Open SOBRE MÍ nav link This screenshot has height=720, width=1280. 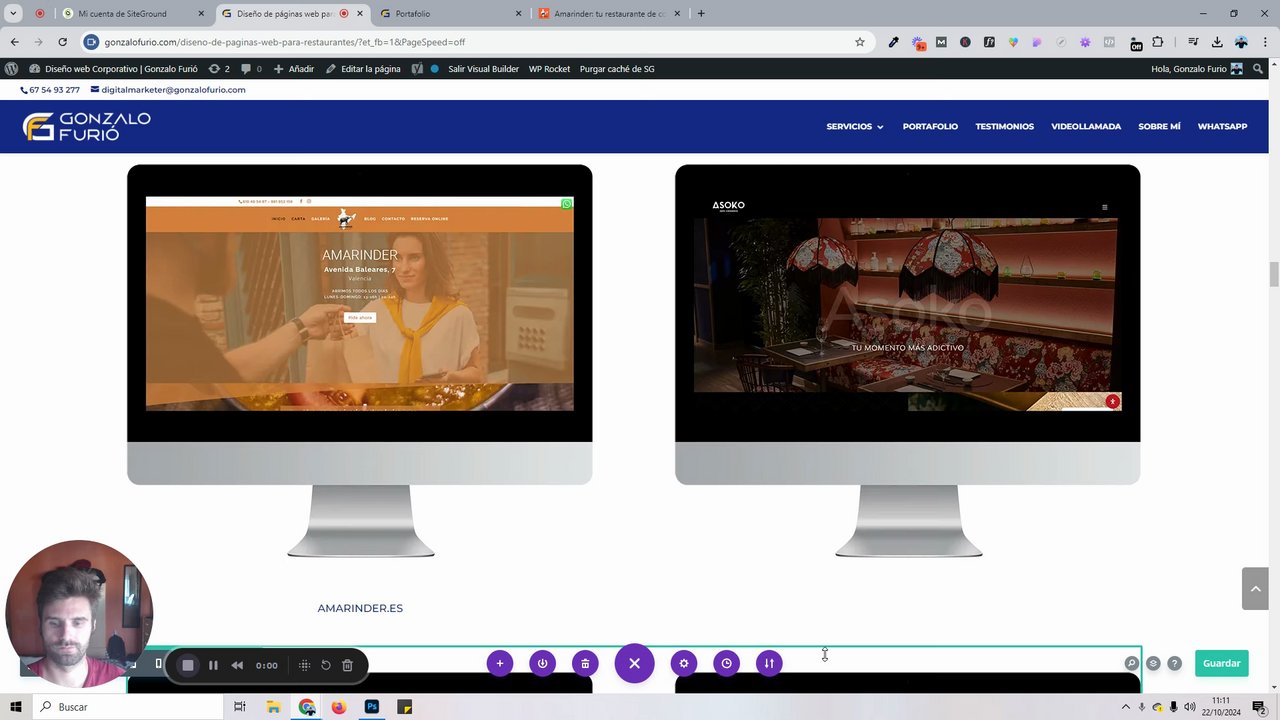tap(1159, 127)
